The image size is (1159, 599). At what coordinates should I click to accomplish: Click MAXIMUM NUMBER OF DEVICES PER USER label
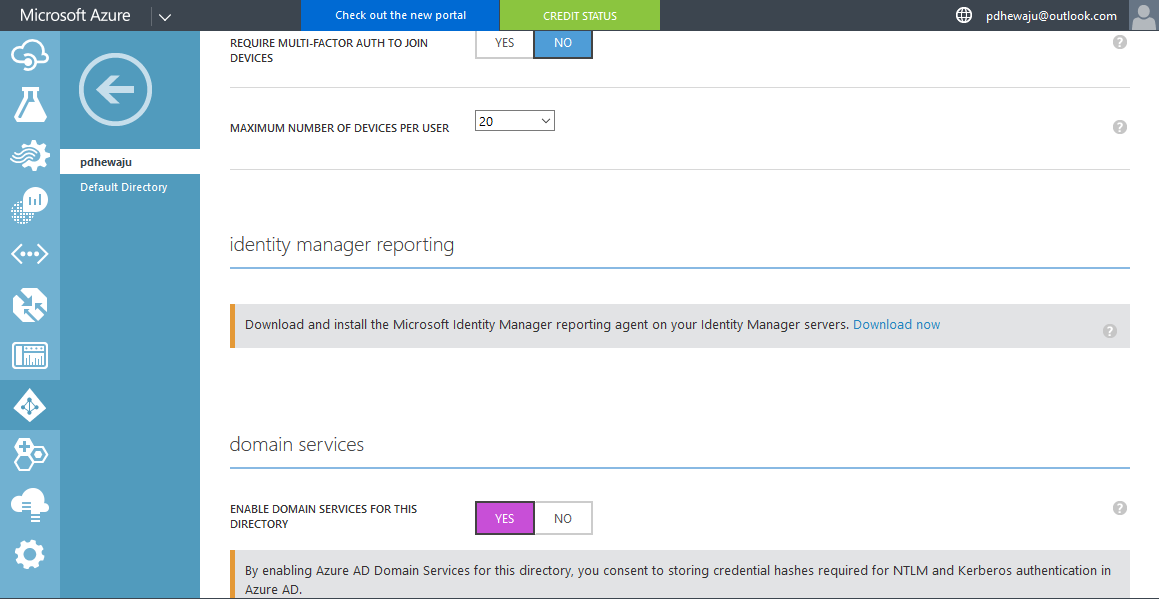[x=339, y=128]
